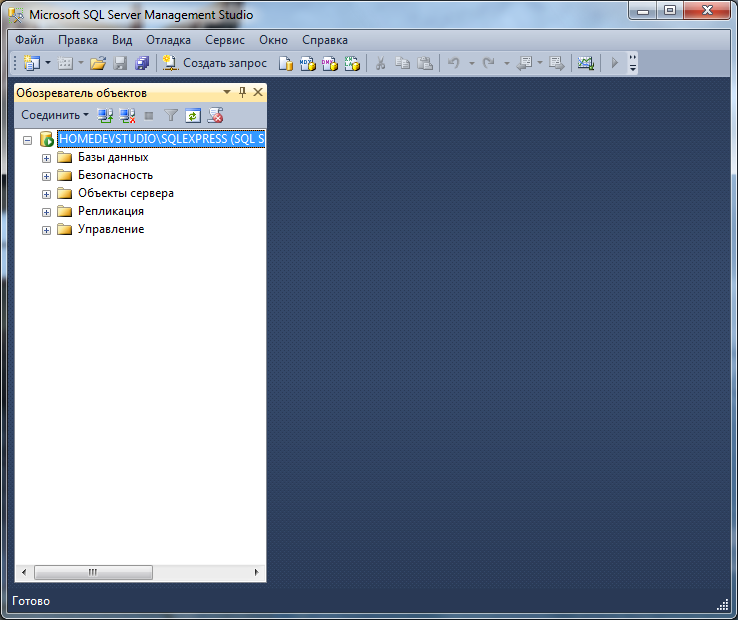Click the Analysis Services DMX Query icon
The height and width of the screenshot is (620, 738).
click(330, 63)
